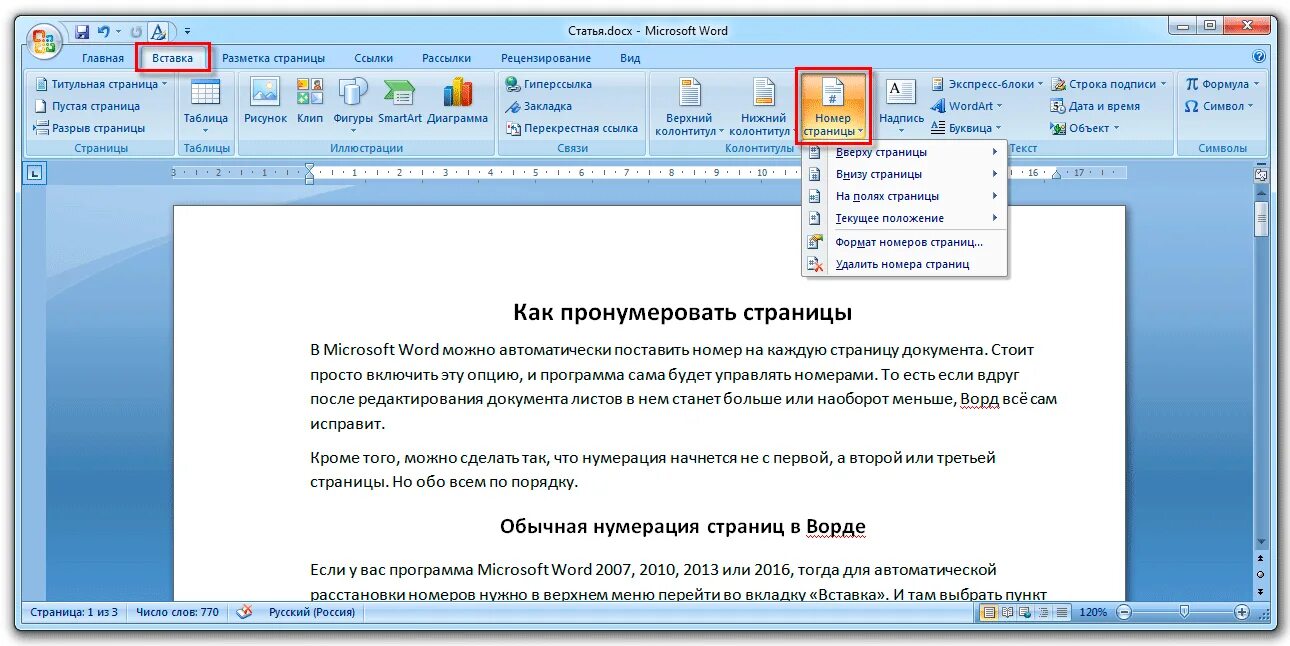The height and width of the screenshot is (646, 1290).
Task: Switch to Draft view
Action: click(1062, 612)
